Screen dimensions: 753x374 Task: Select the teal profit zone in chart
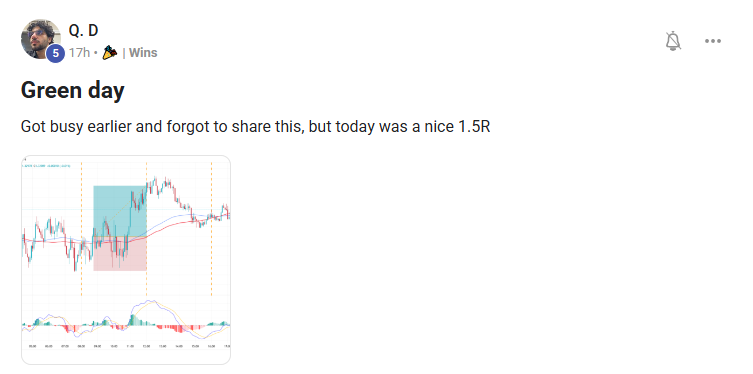click(120, 211)
